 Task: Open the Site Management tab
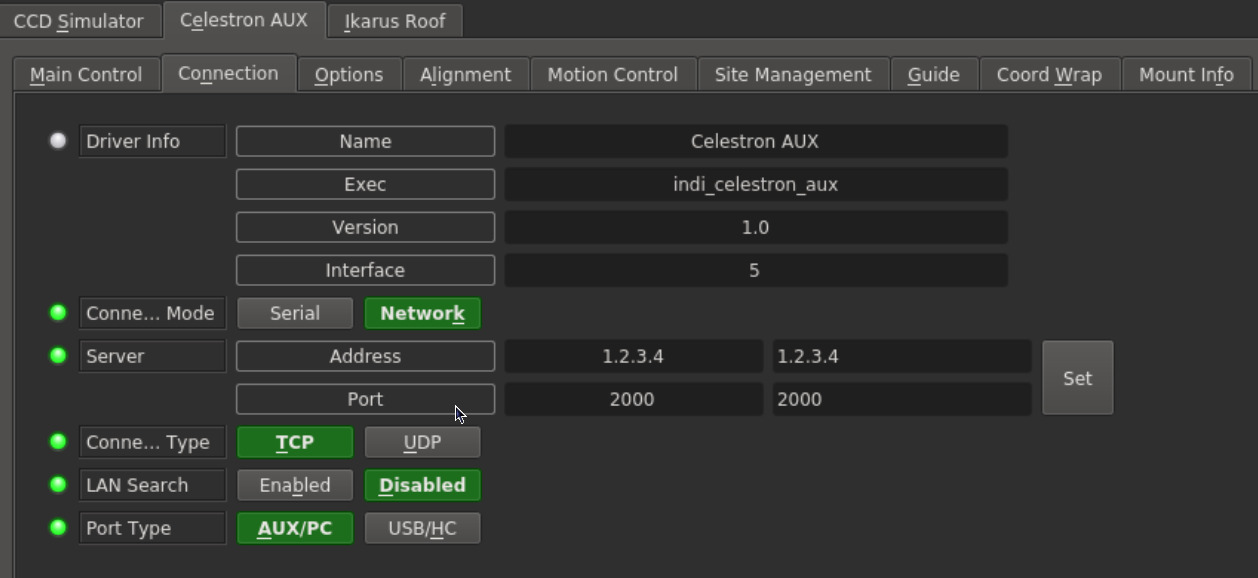pos(793,75)
